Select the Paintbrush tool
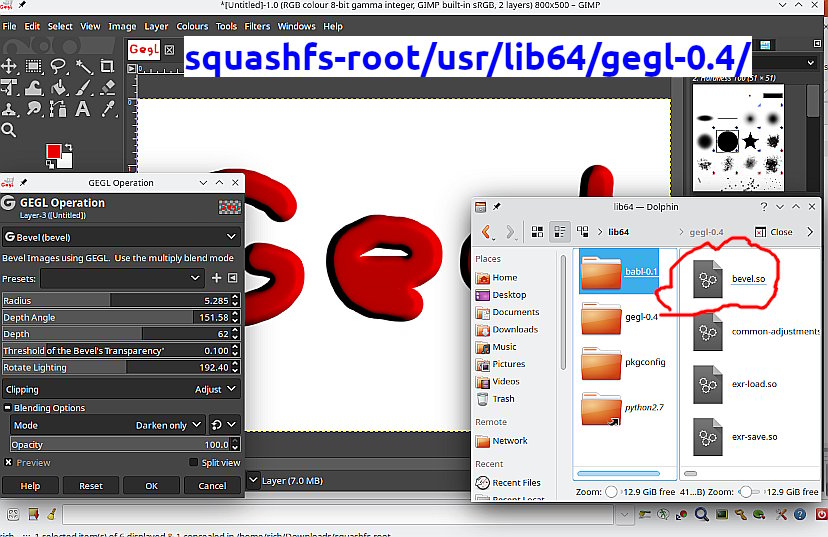The image size is (828, 537). tap(83, 88)
